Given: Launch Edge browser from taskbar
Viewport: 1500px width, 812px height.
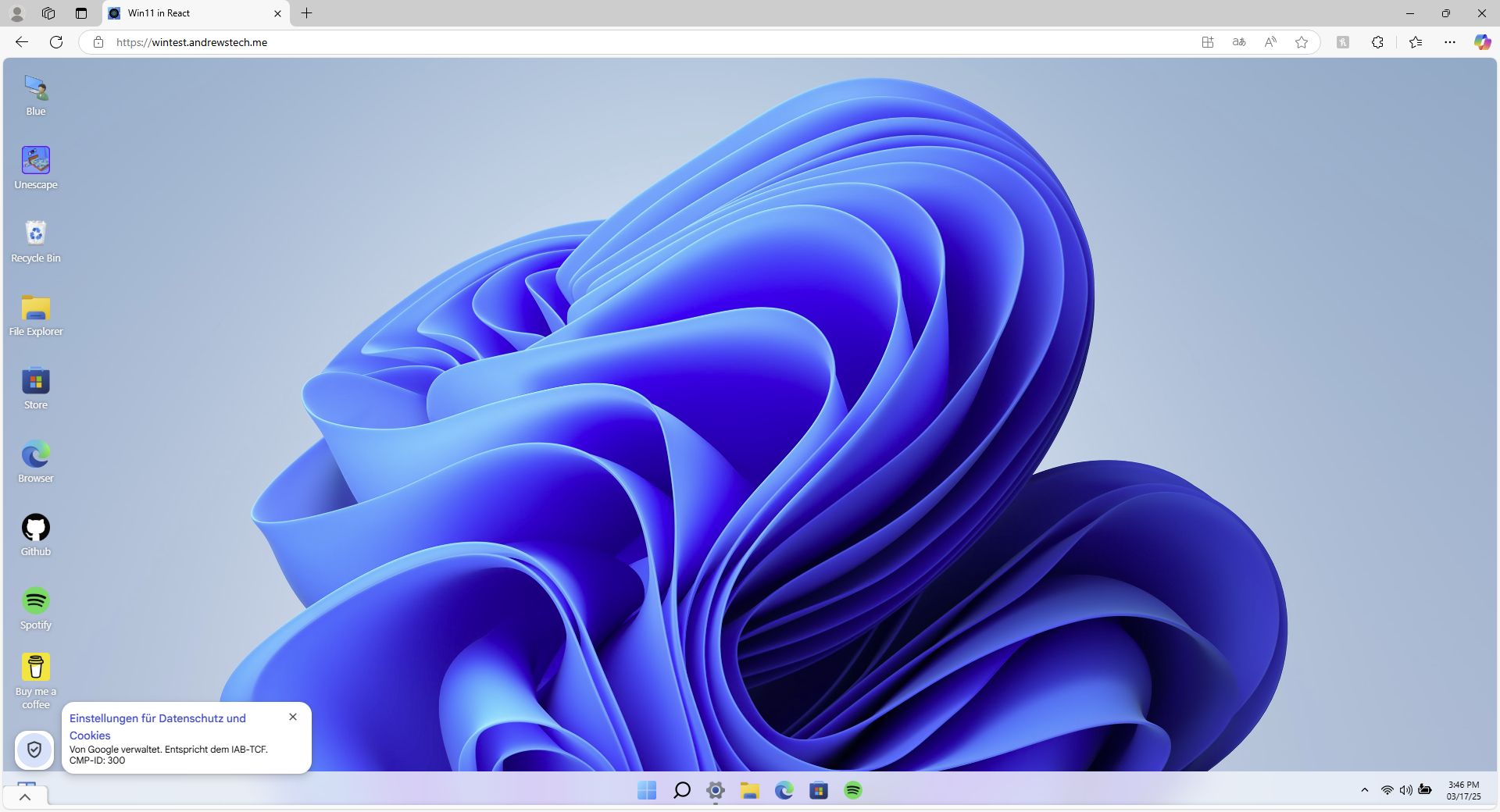Looking at the screenshot, I should pyautogui.click(x=784, y=791).
